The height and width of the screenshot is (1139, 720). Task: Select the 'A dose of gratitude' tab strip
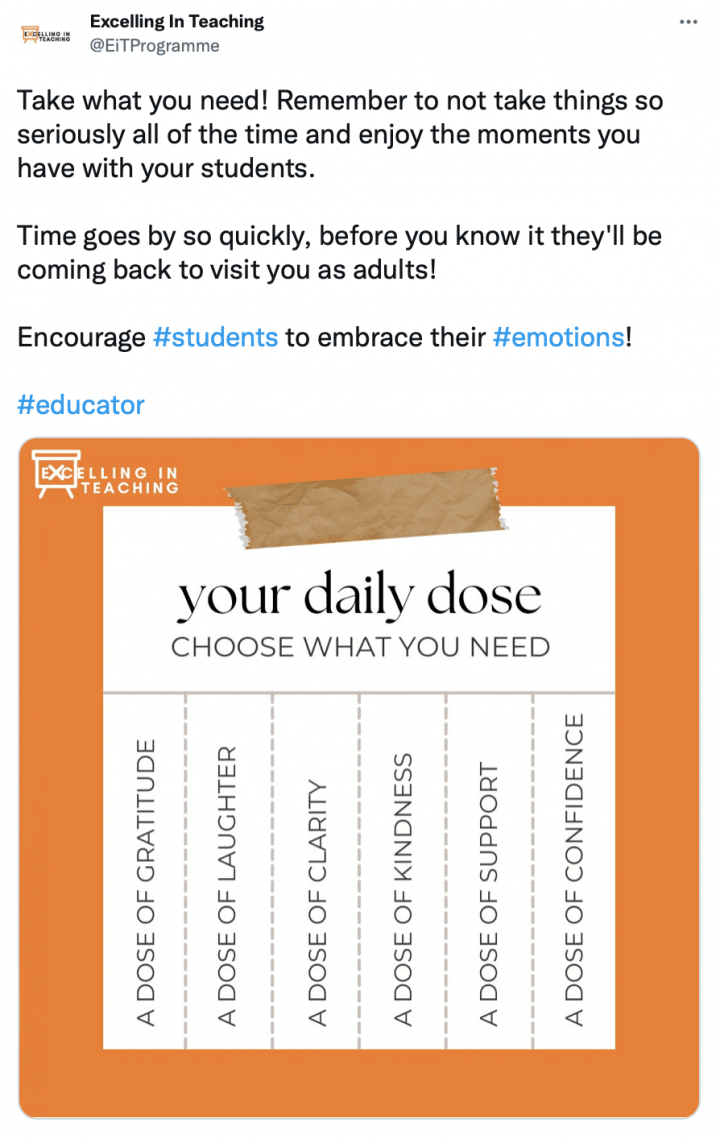click(146, 880)
